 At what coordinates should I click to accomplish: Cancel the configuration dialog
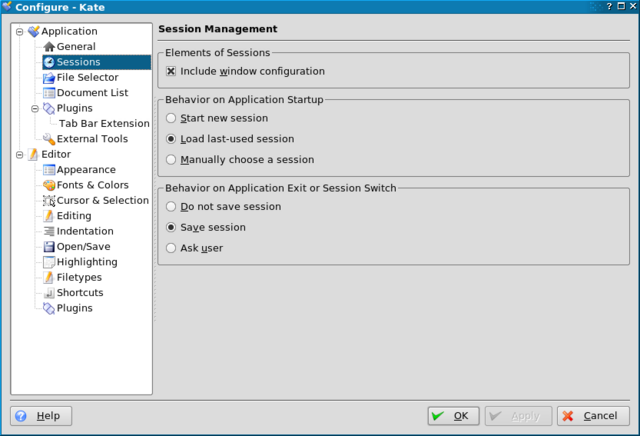[593, 416]
